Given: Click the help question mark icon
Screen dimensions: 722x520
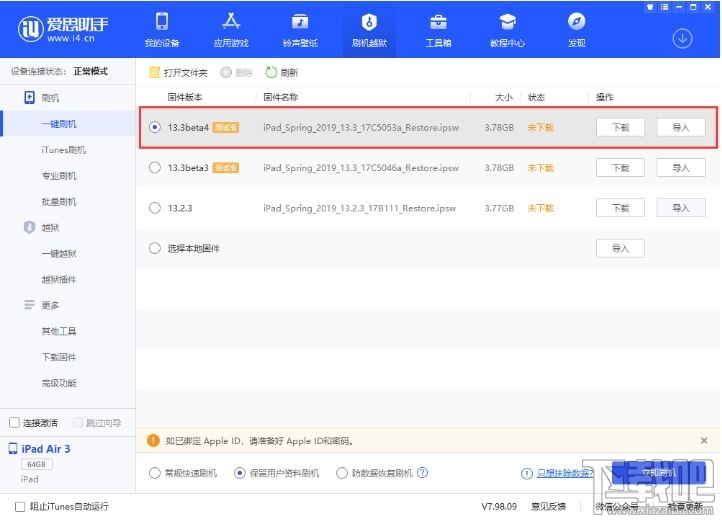Looking at the screenshot, I should tap(422, 473).
